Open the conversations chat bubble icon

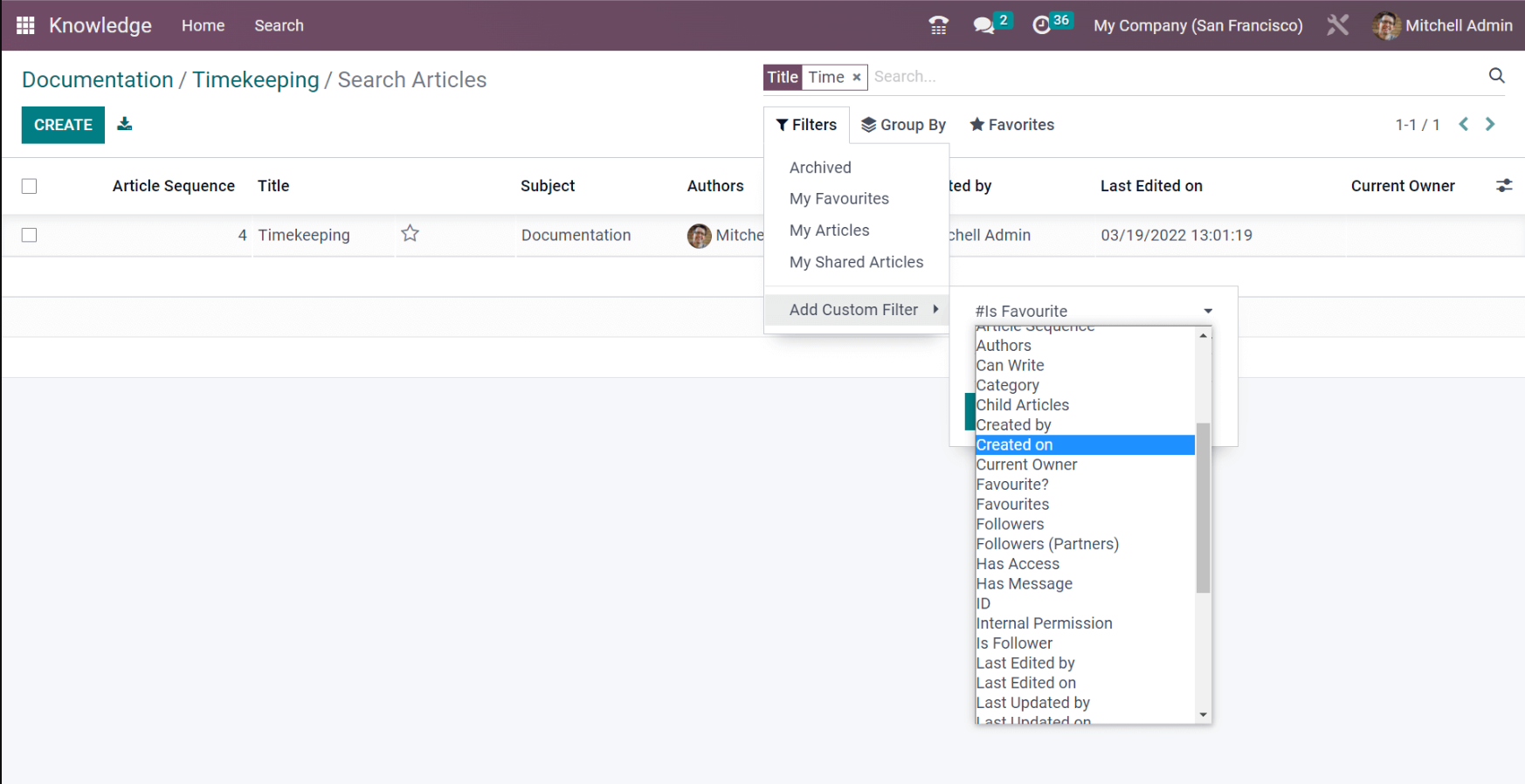click(984, 25)
